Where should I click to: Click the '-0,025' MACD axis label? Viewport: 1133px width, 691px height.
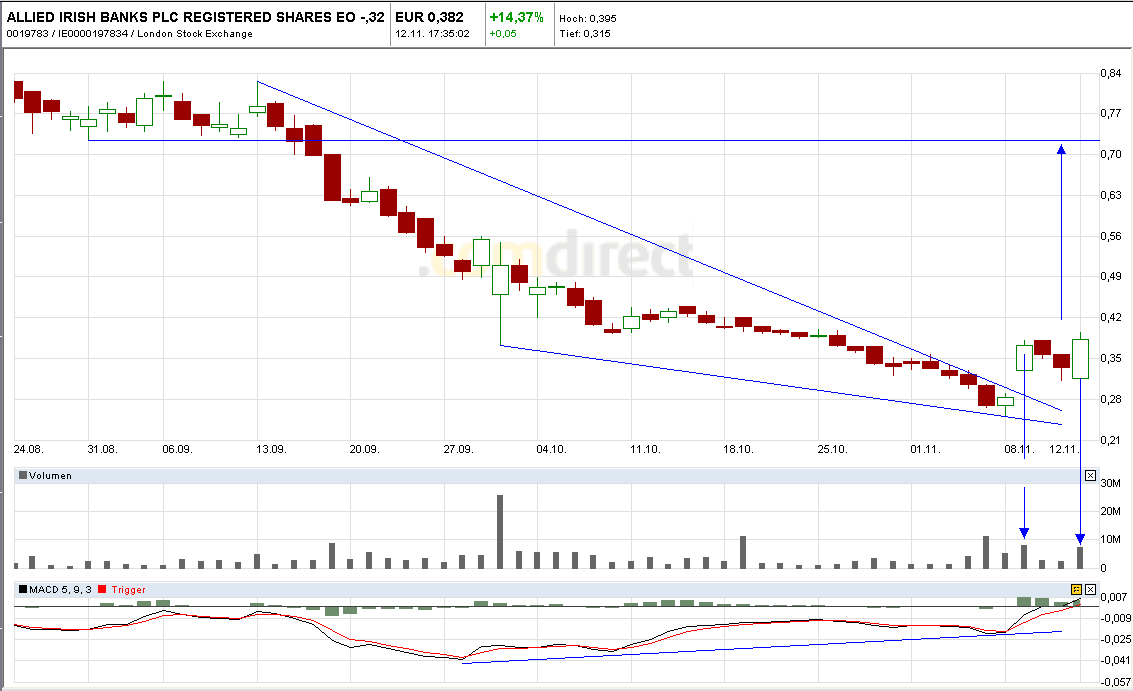(x=1114, y=639)
